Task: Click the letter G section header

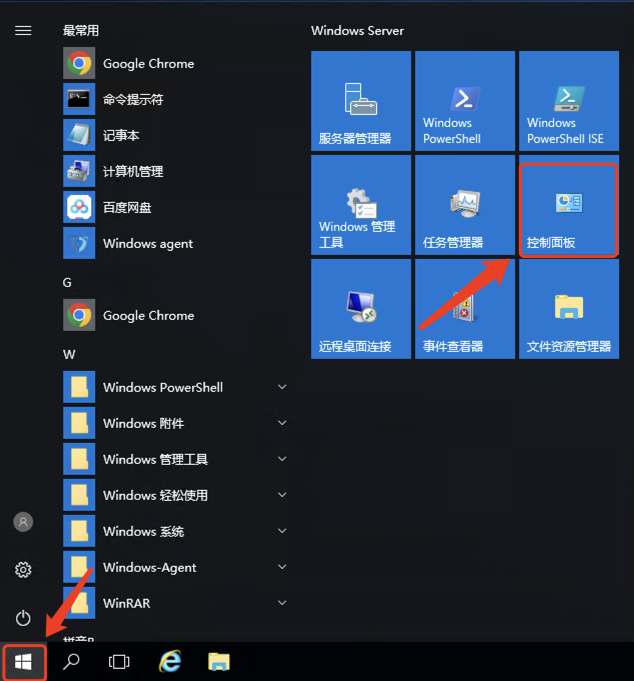Action: [67, 283]
